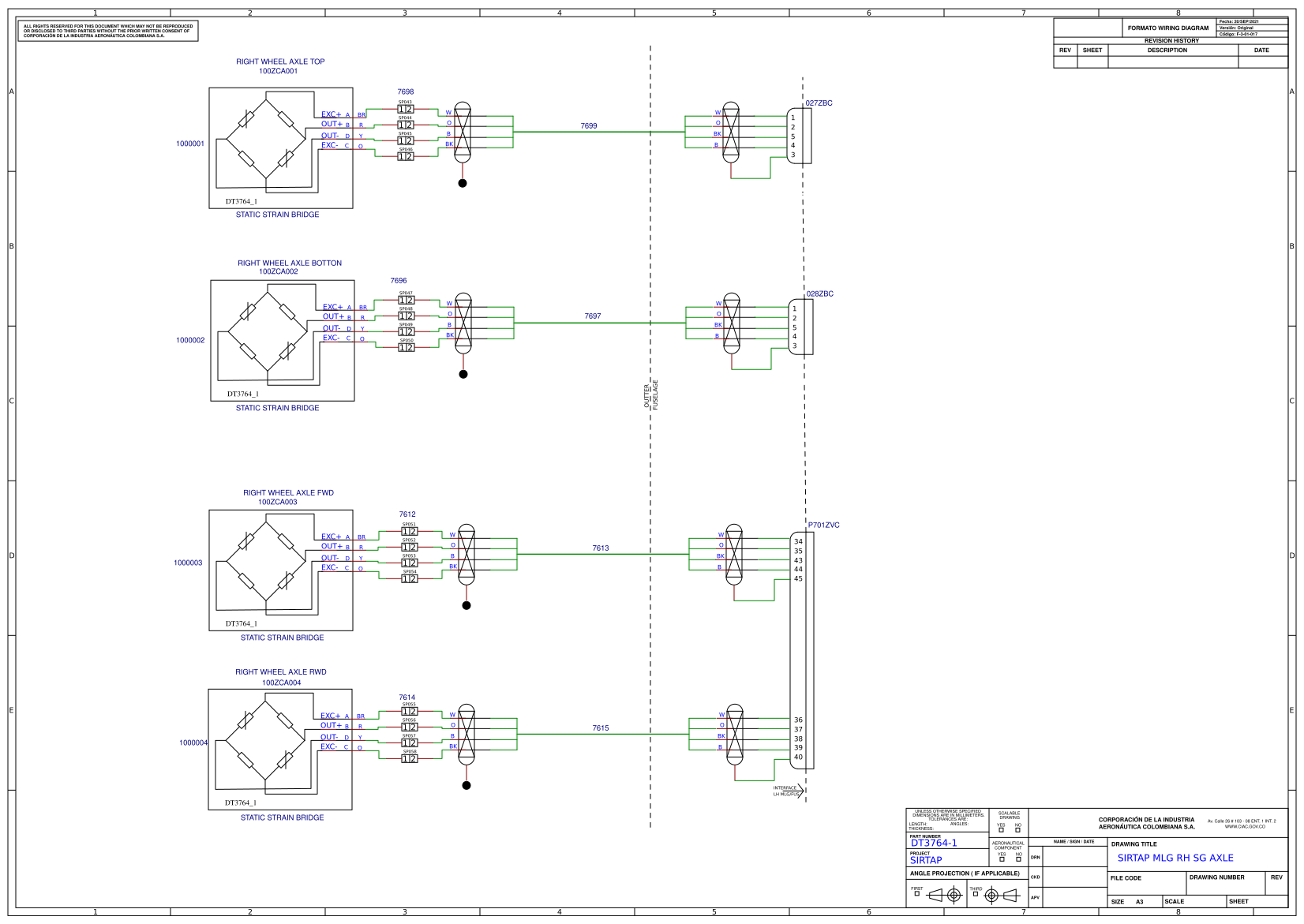The width and height of the screenshot is (1304, 924).
Task: Click the WWW.CIAC.GOV.CO web address
Action: tap(1245, 827)
